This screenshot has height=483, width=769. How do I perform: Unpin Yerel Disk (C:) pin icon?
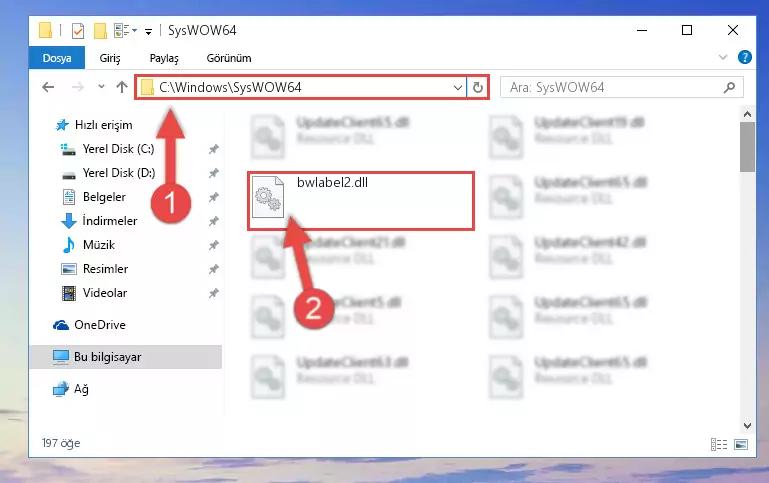tap(213, 149)
